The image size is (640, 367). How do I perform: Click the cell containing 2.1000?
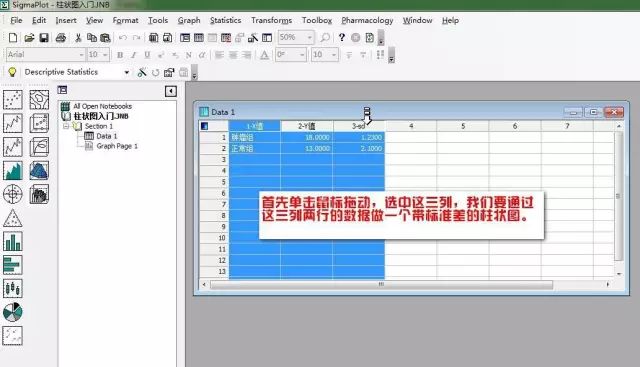(x=359, y=149)
